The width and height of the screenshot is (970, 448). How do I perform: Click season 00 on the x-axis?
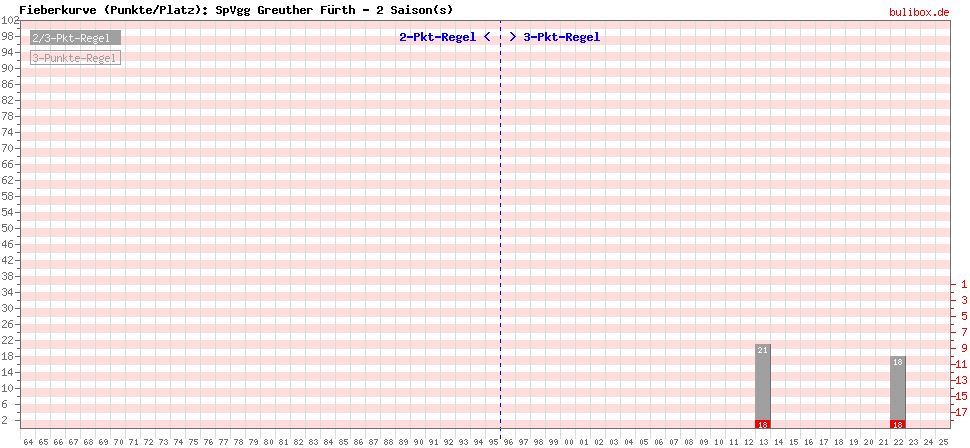pyautogui.click(x=569, y=442)
